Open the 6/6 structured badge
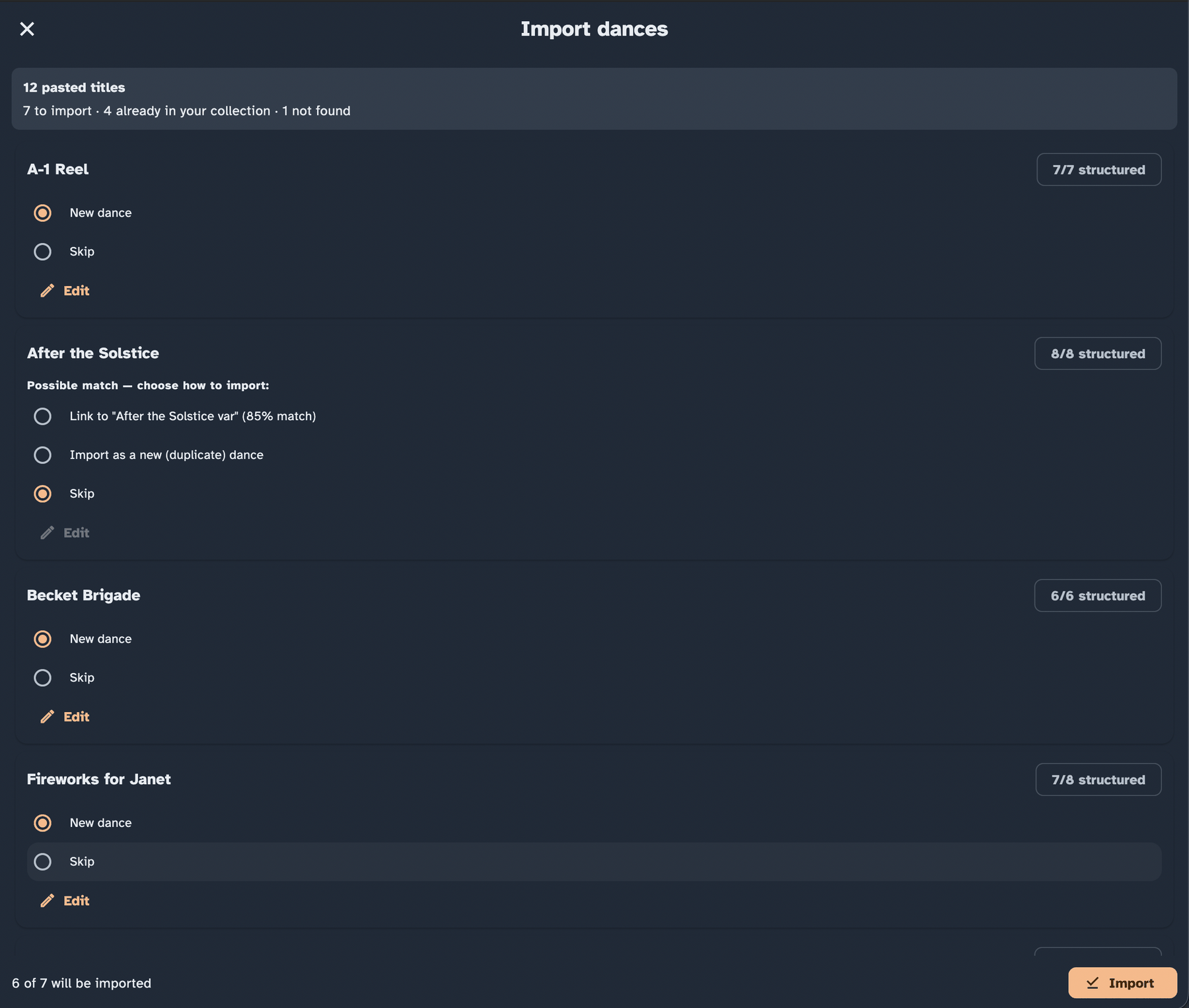This screenshot has height=1008, width=1189. [1098, 596]
